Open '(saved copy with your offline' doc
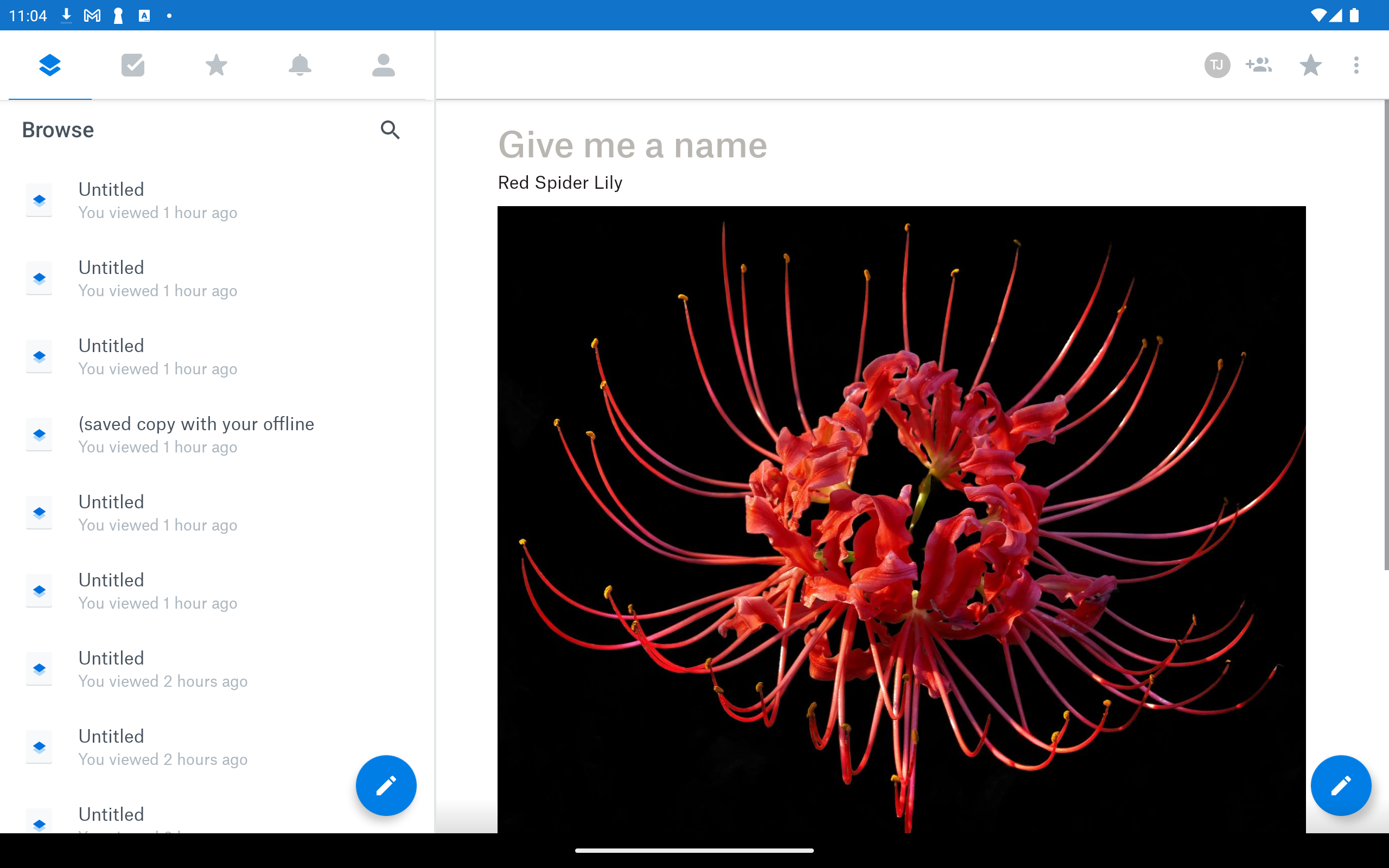This screenshot has height=868, width=1389. click(x=217, y=435)
